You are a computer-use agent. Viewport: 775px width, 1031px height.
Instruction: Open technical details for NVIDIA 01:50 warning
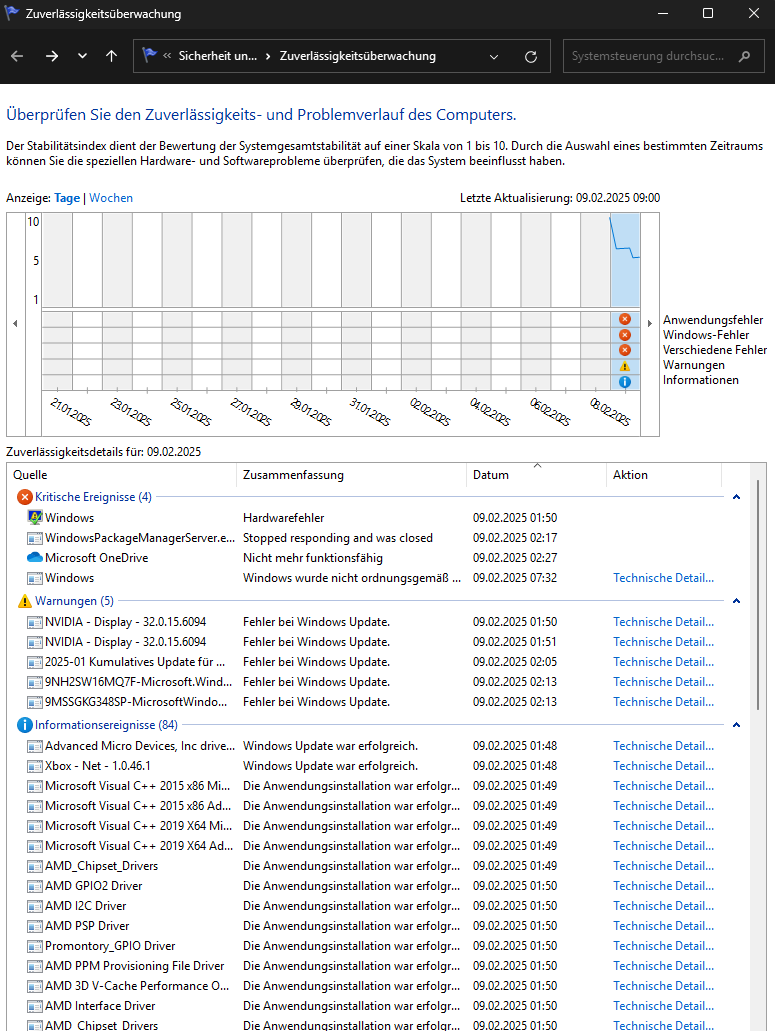point(663,622)
